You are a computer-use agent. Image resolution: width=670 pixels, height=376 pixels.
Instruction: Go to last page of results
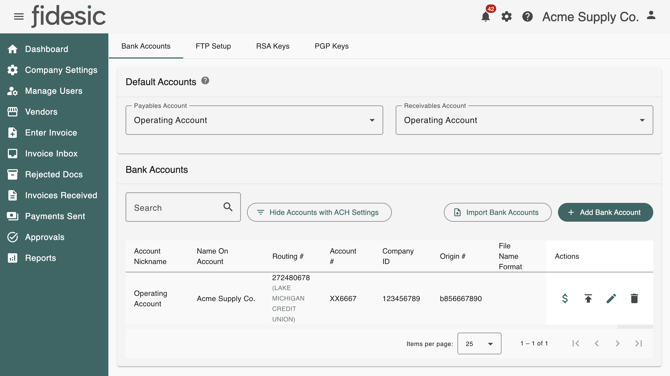pyautogui.click(x=638, y=344)
